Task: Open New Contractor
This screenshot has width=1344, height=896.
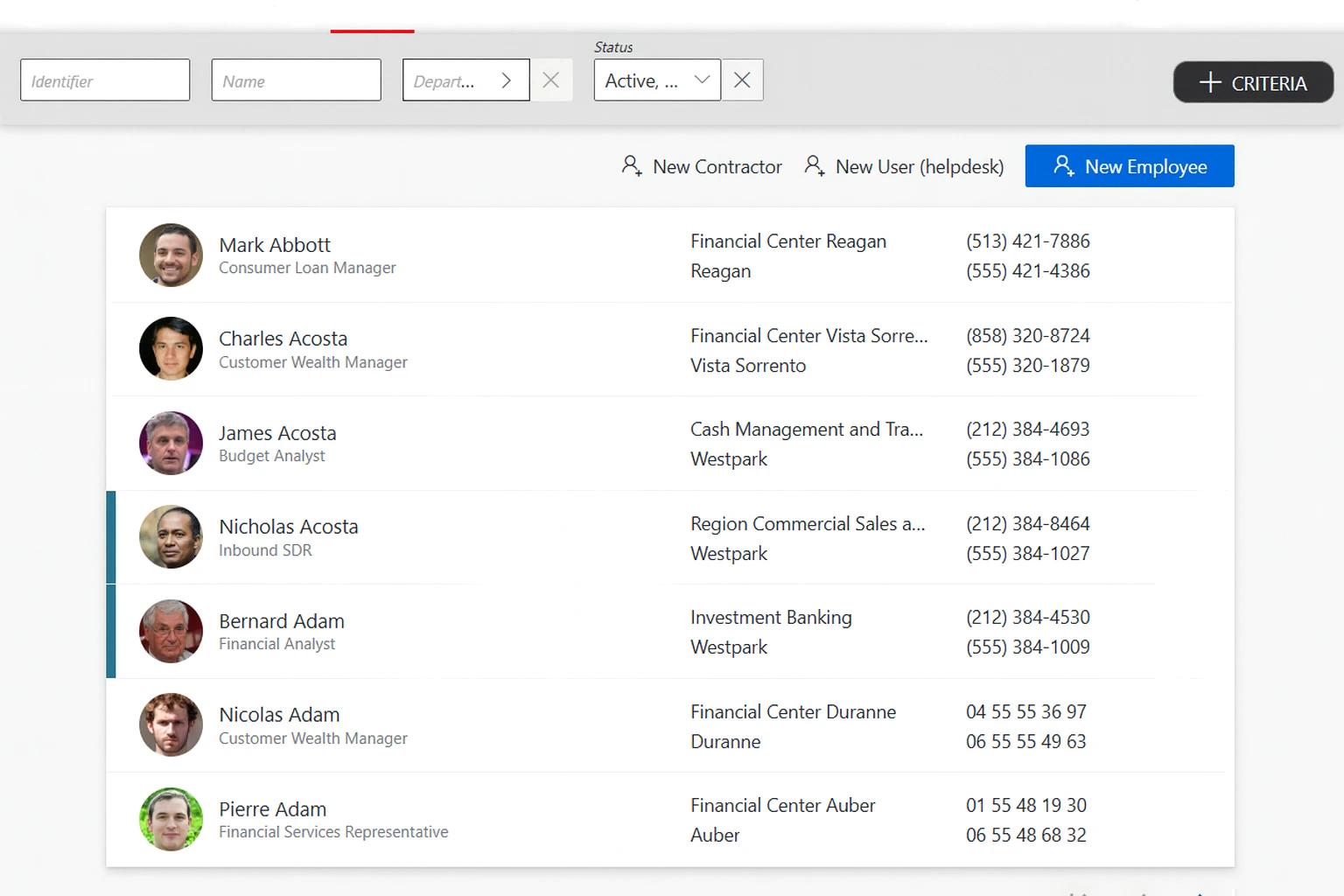Action: [x=700, y=165]
